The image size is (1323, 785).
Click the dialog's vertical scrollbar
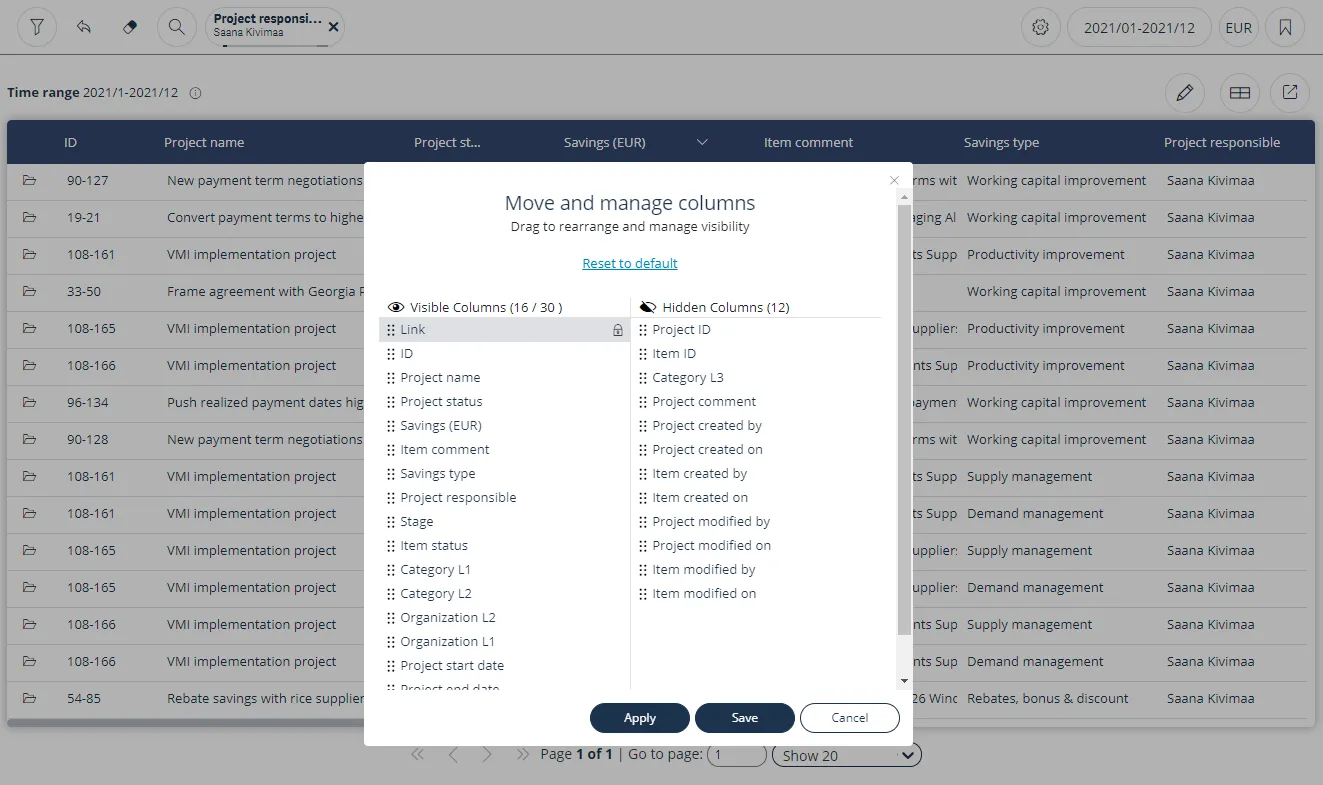click(904, 420)
